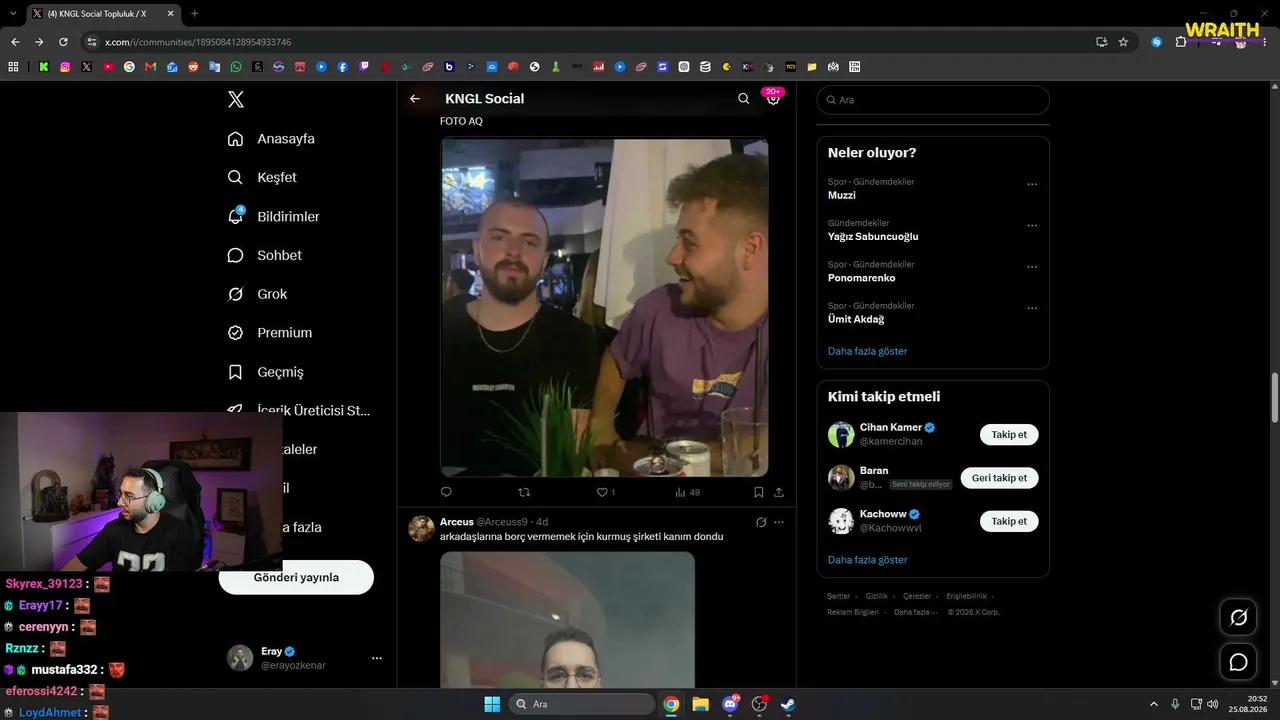Screen dimensions: 1280x720
Task: Open the tab search dropdown arrow
Action: coord(12,14)
